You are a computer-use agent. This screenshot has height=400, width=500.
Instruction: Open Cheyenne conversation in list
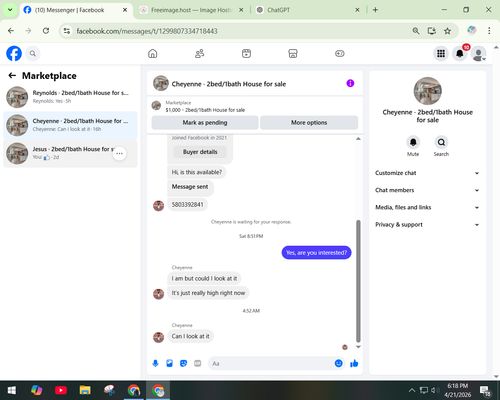(70, 125)
